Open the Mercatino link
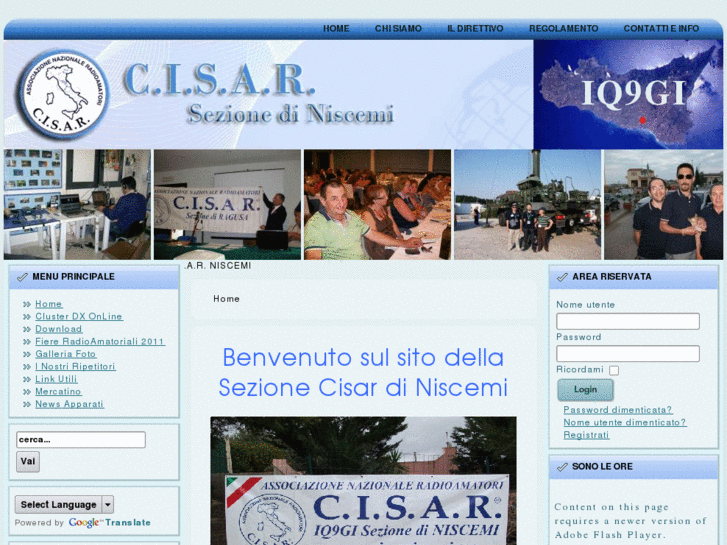The height and width of the screenshot is (545, 727). point(58,392)
